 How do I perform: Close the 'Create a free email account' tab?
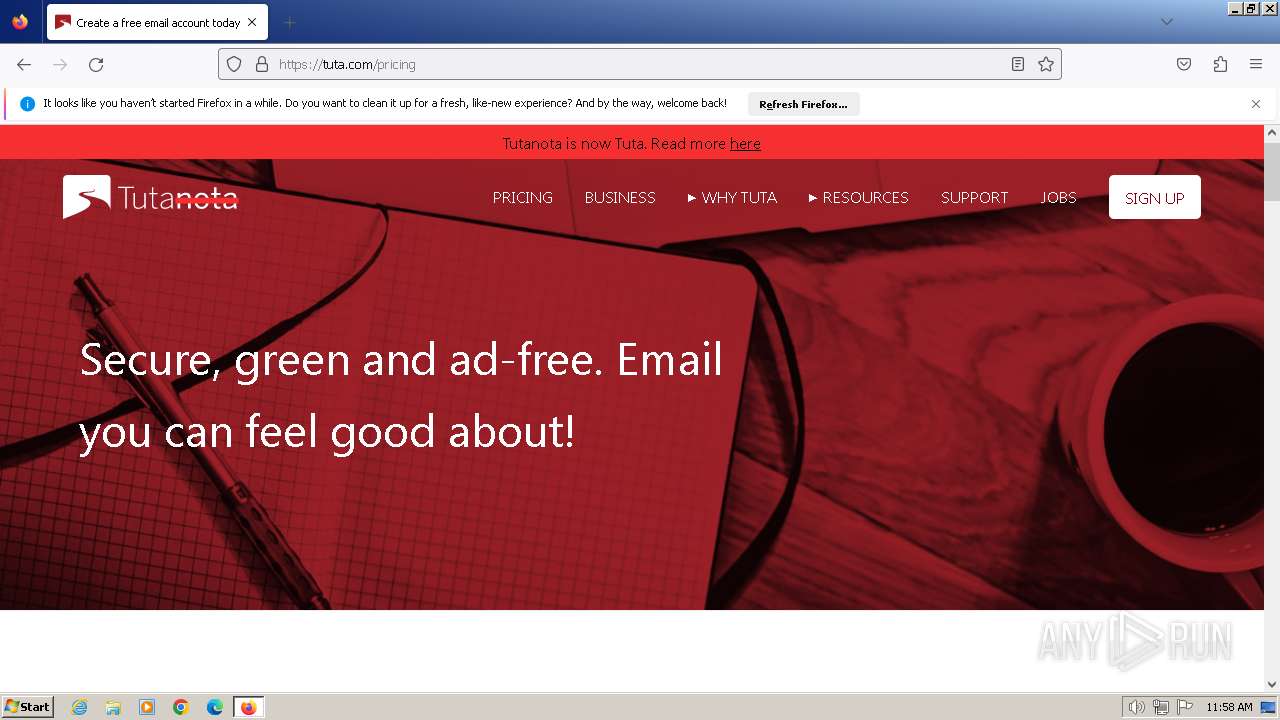pyautogui.click(x=252, y=22)
